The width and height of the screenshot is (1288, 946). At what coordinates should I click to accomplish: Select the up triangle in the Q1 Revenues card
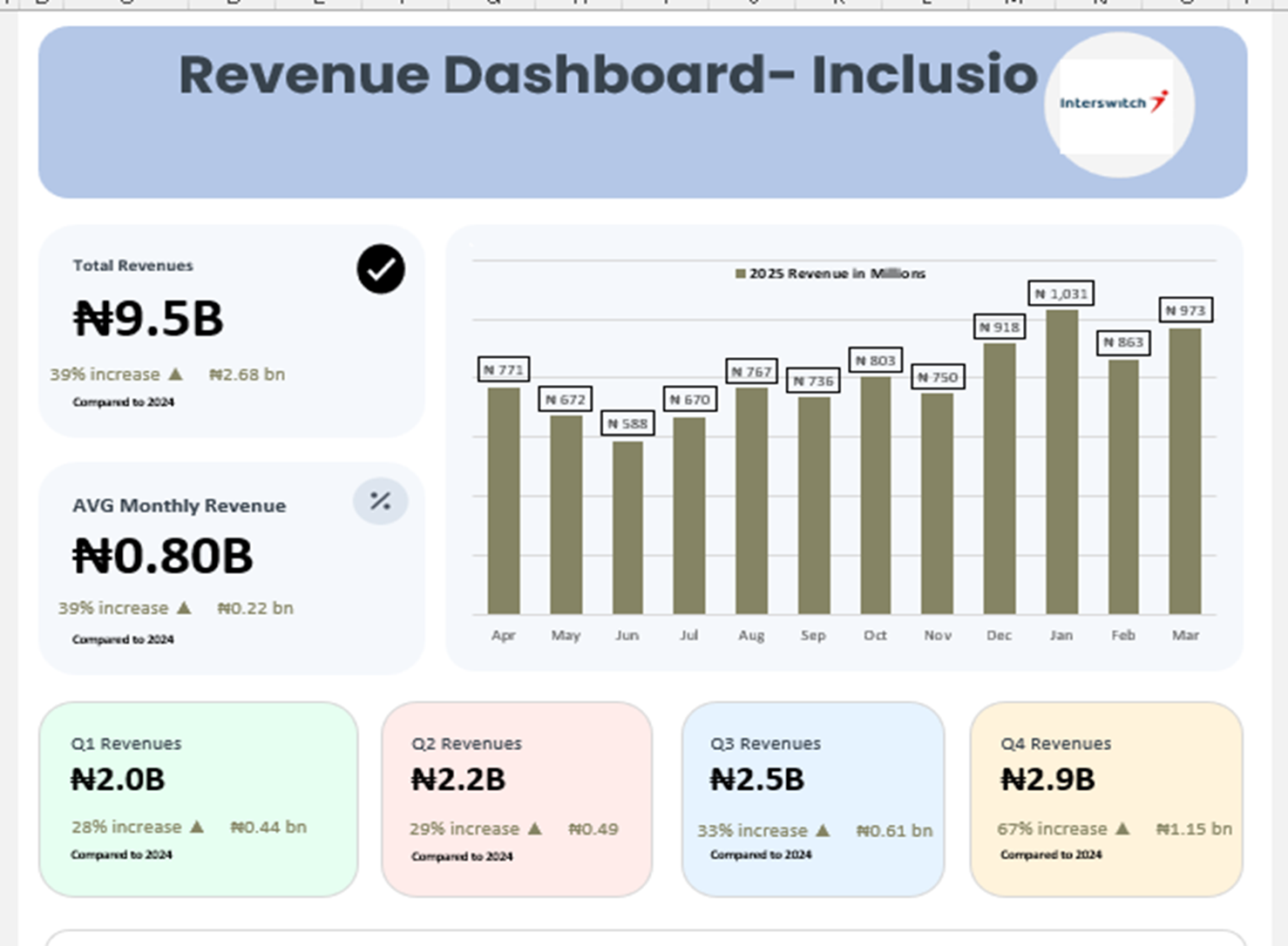(x=197, y=827)
